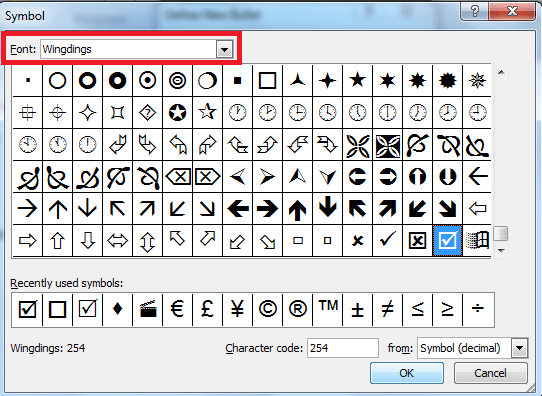
Task: Insert recent clapperboard symbol
Action: click(147, 309)
